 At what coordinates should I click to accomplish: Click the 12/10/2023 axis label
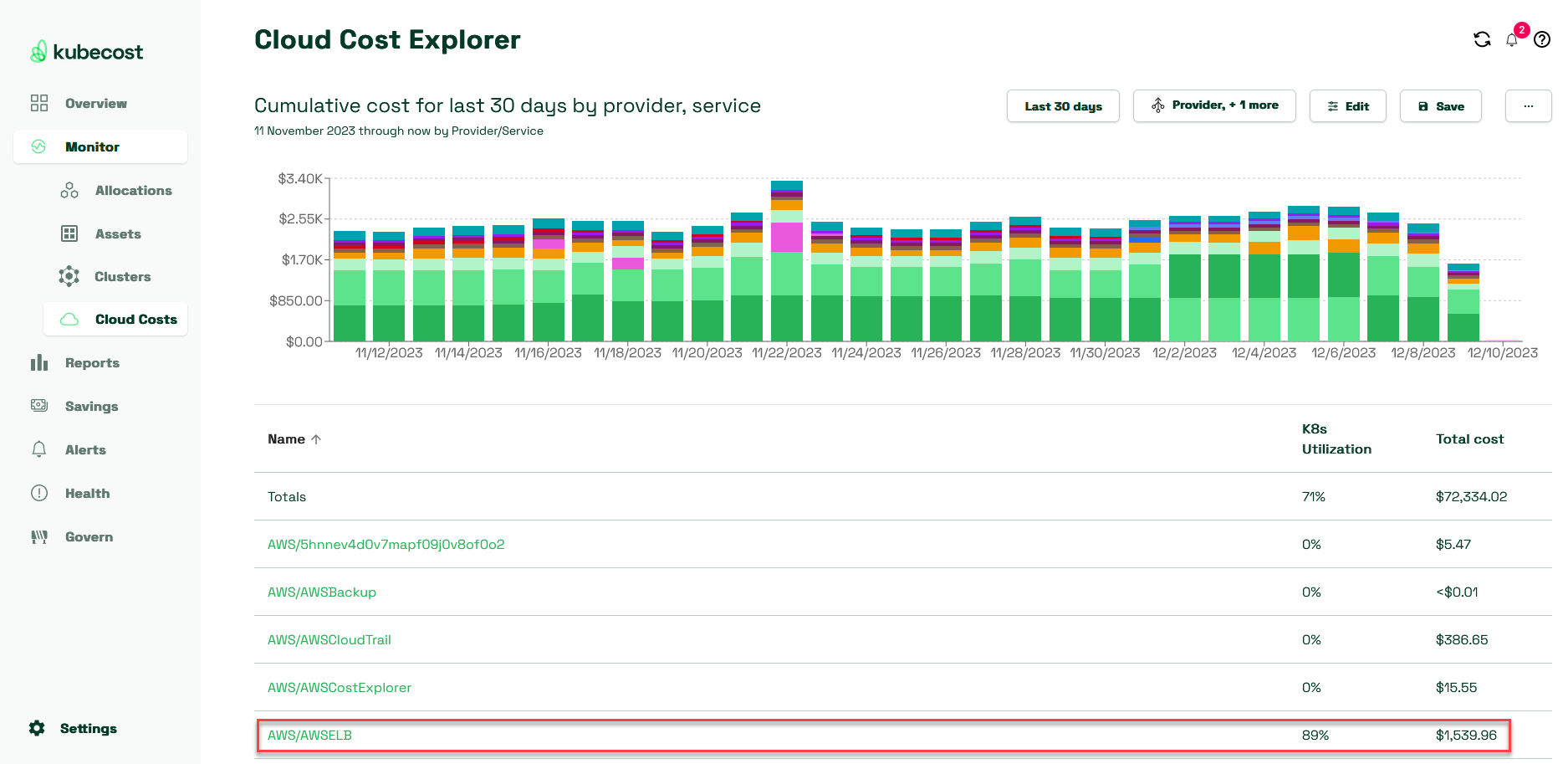[1503, 352]
